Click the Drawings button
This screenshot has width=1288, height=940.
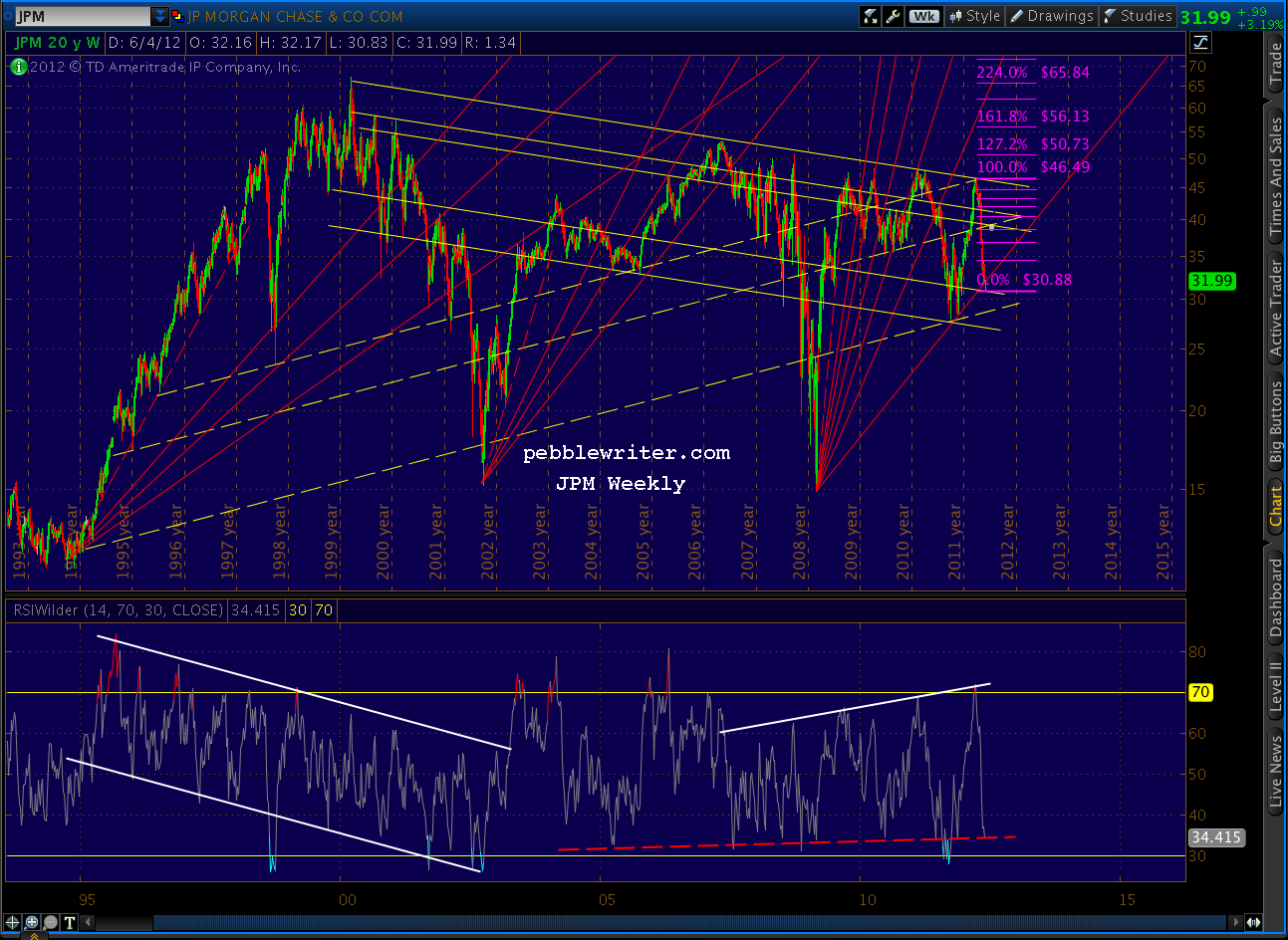1052,15
